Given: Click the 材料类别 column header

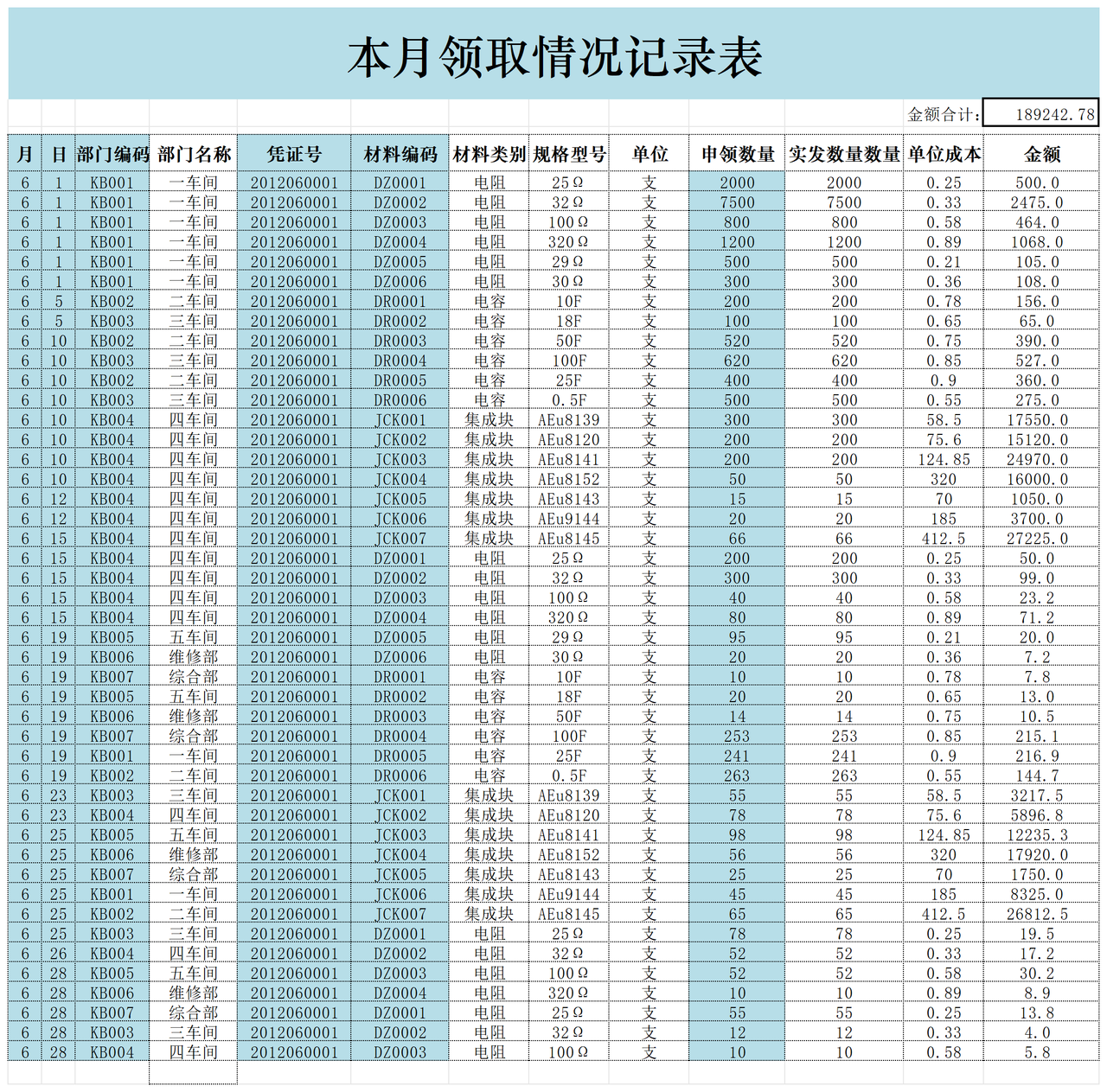Looking at the screenshot, I should 489,154.
